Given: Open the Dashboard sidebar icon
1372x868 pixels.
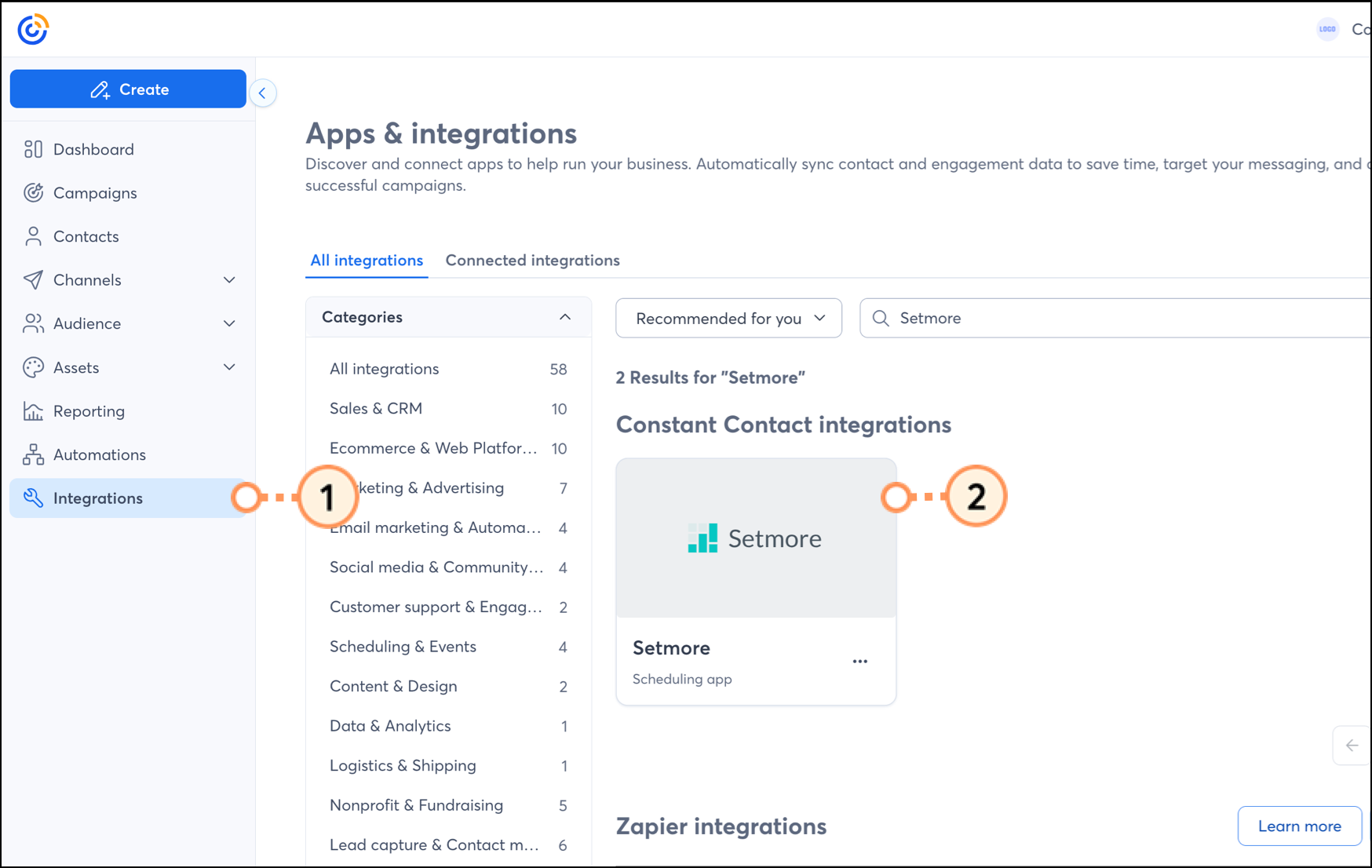Looking at the screenshot, I should coord(33,149).
